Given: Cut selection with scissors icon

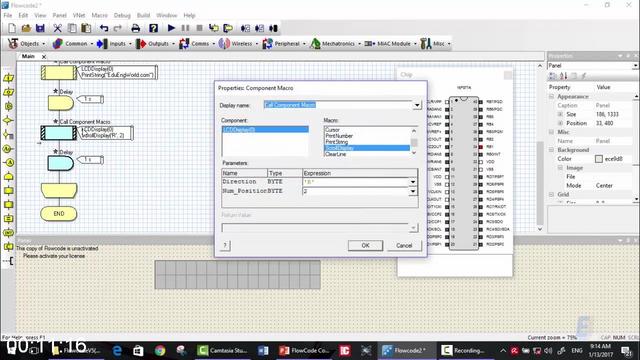Looking at the screenshot, I should click(58, 28).
